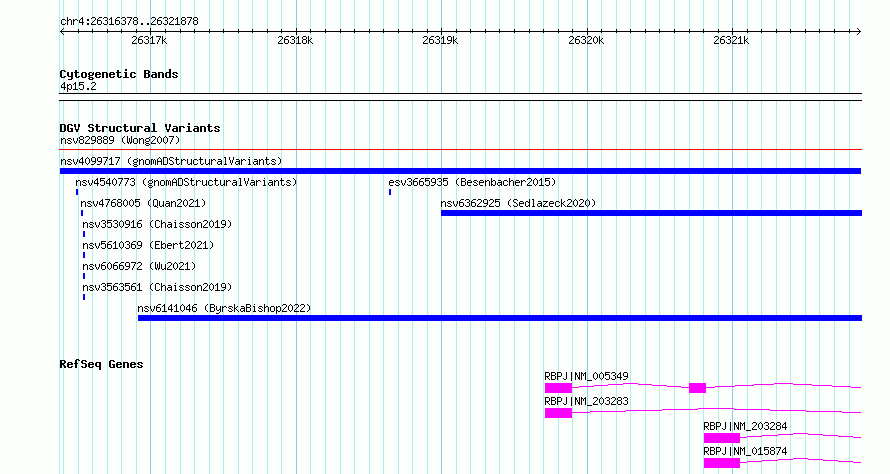Screen dimensions: 890x474
Task: Select transcript RBPJ|NM_005349 label
Action: [x=586, y=376]
